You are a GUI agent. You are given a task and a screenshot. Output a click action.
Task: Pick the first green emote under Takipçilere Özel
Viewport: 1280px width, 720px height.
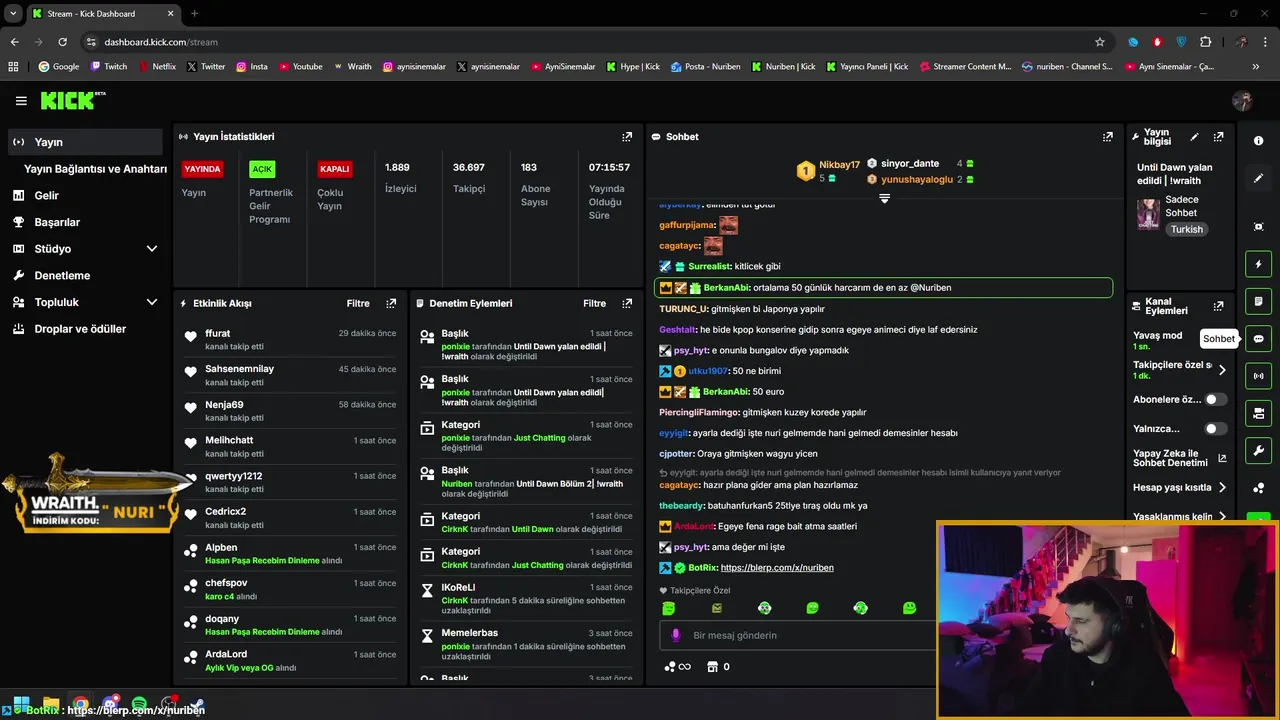click(x=668, y=608)
